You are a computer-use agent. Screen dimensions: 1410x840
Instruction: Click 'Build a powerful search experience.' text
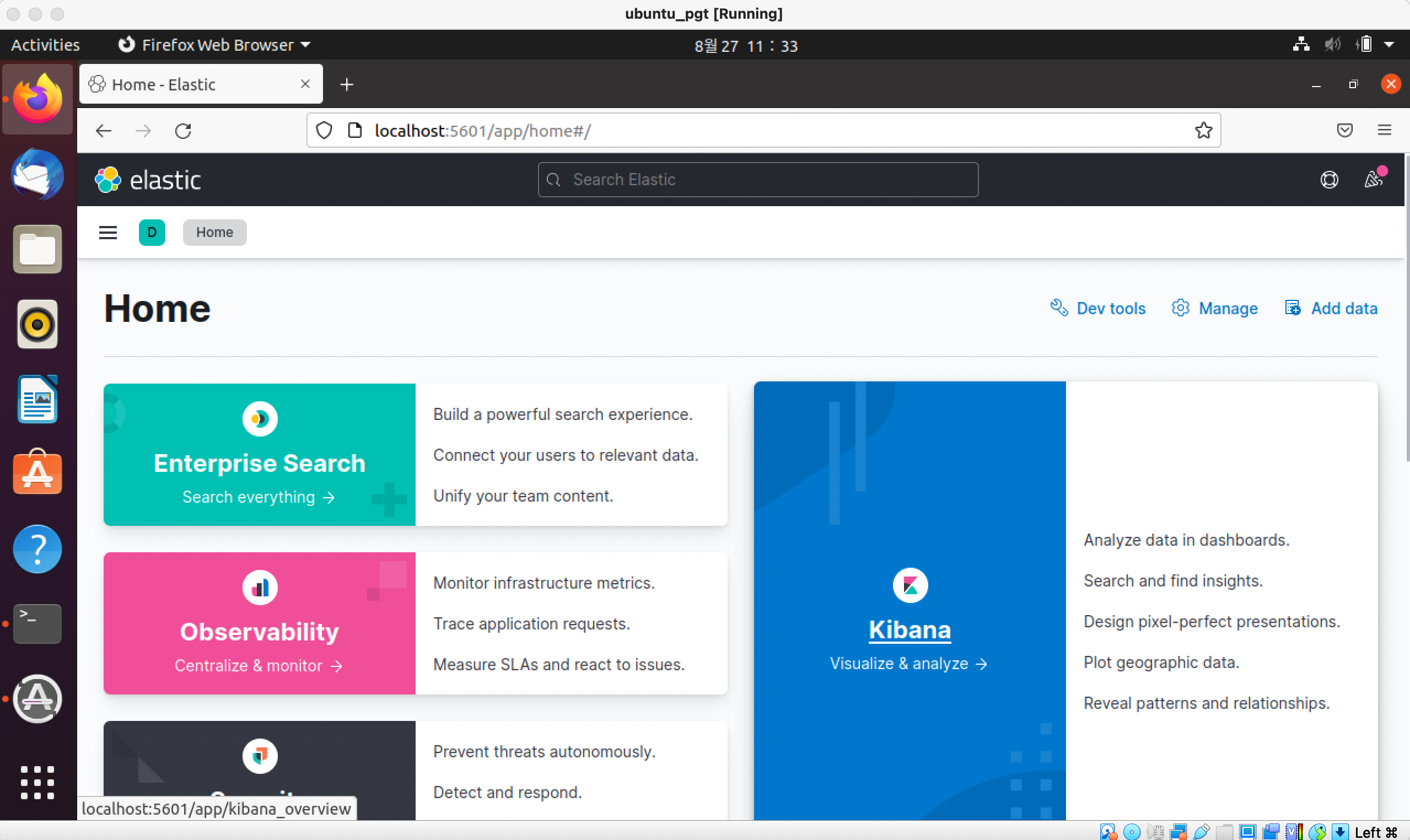pyautogui.click(x=563, y=414)
